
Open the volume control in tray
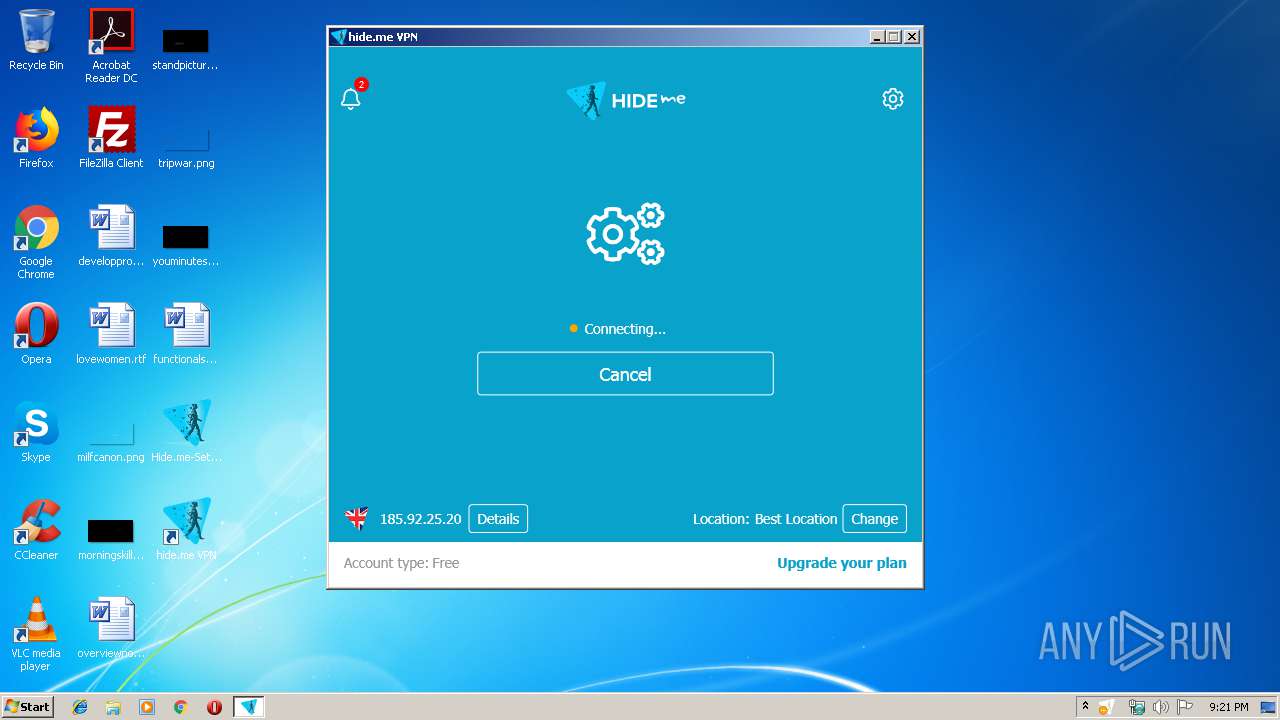[1161, 707]
